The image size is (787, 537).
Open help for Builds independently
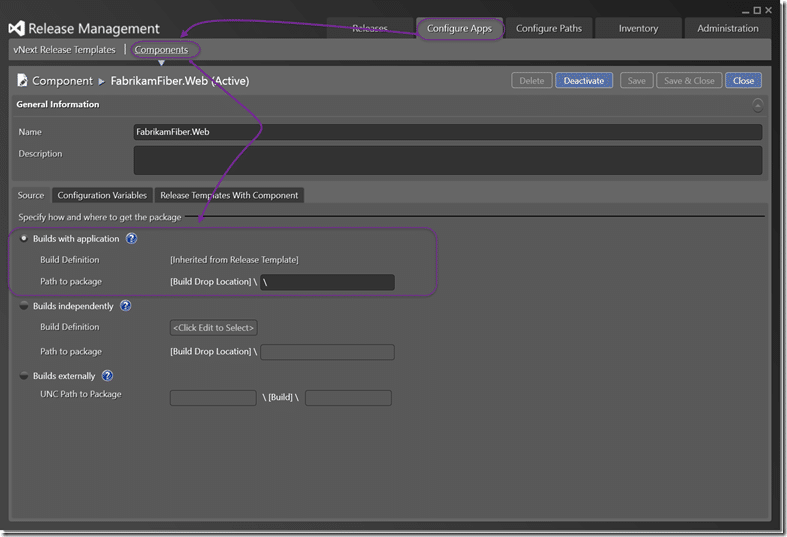(x=125, y=306)
